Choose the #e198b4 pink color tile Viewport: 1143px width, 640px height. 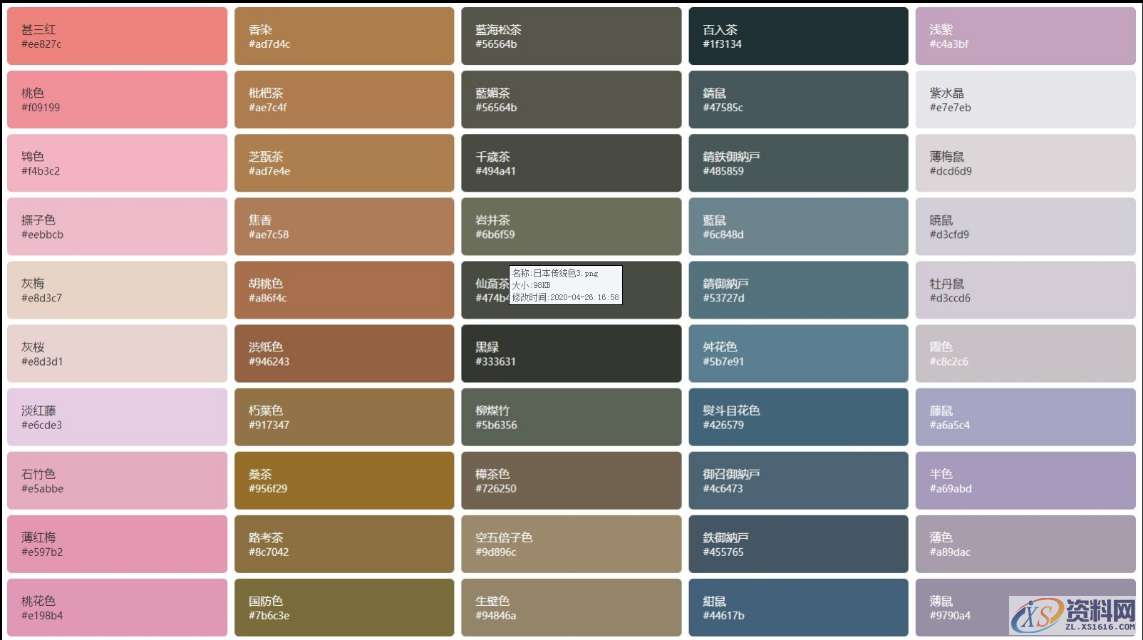117,607
